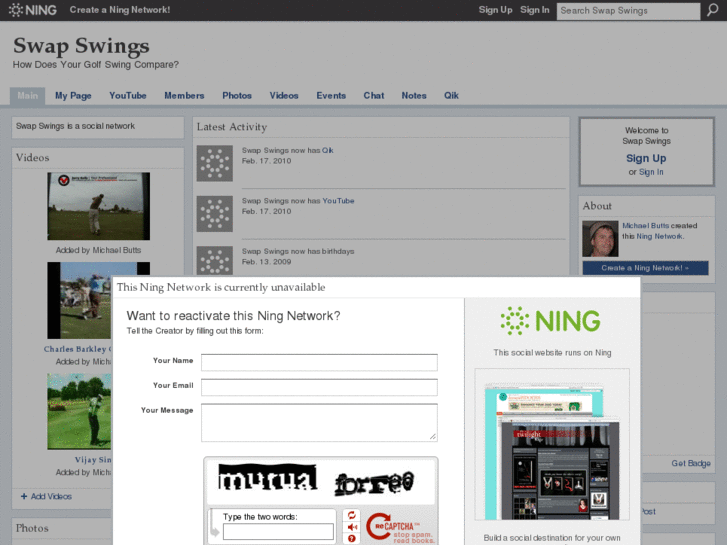
Task: Click the Ning website preview image
Action: click(x=552, y=444)
